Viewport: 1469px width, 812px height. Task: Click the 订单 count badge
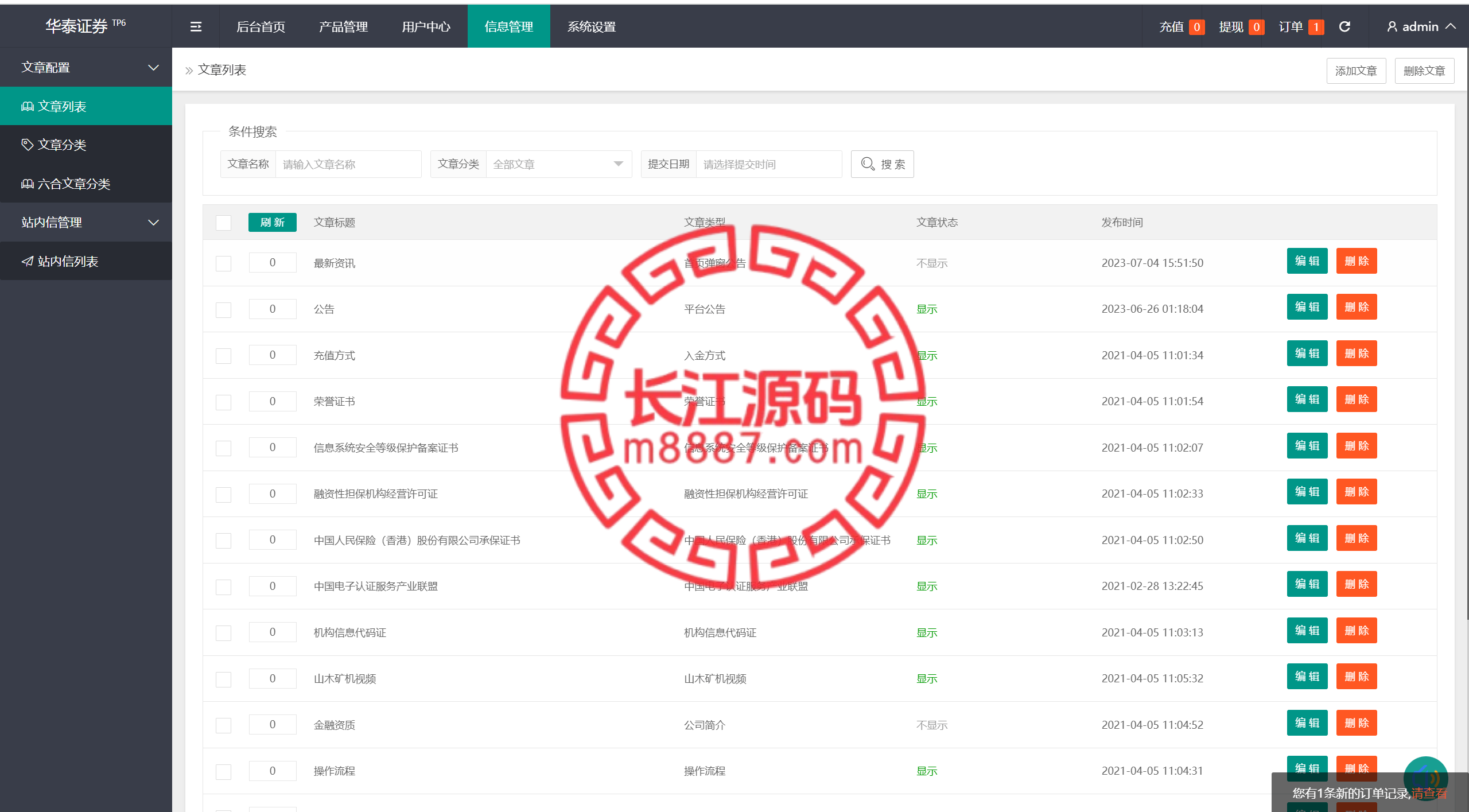1316,27
